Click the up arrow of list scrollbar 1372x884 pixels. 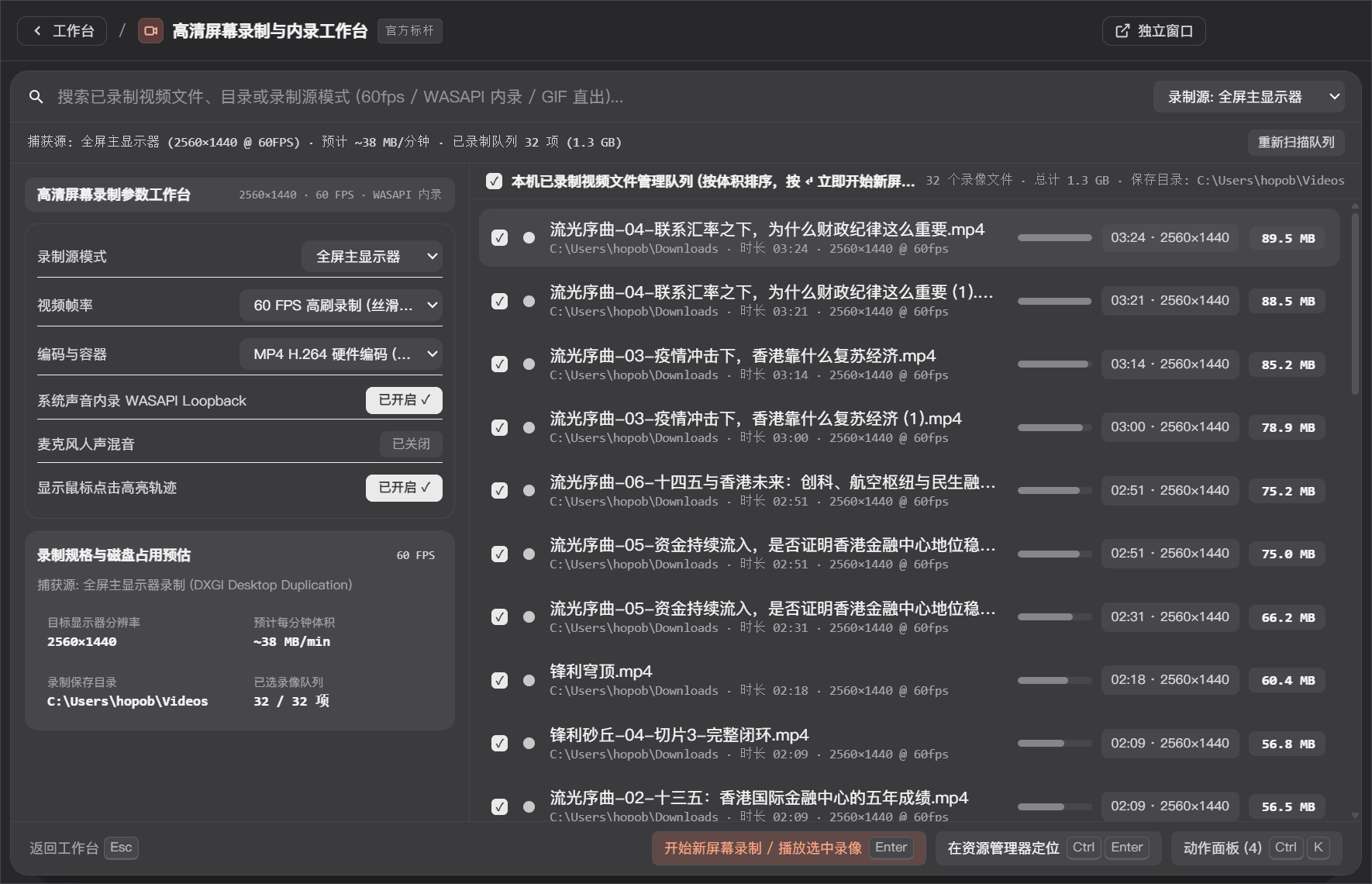[x=1355, y=206]
